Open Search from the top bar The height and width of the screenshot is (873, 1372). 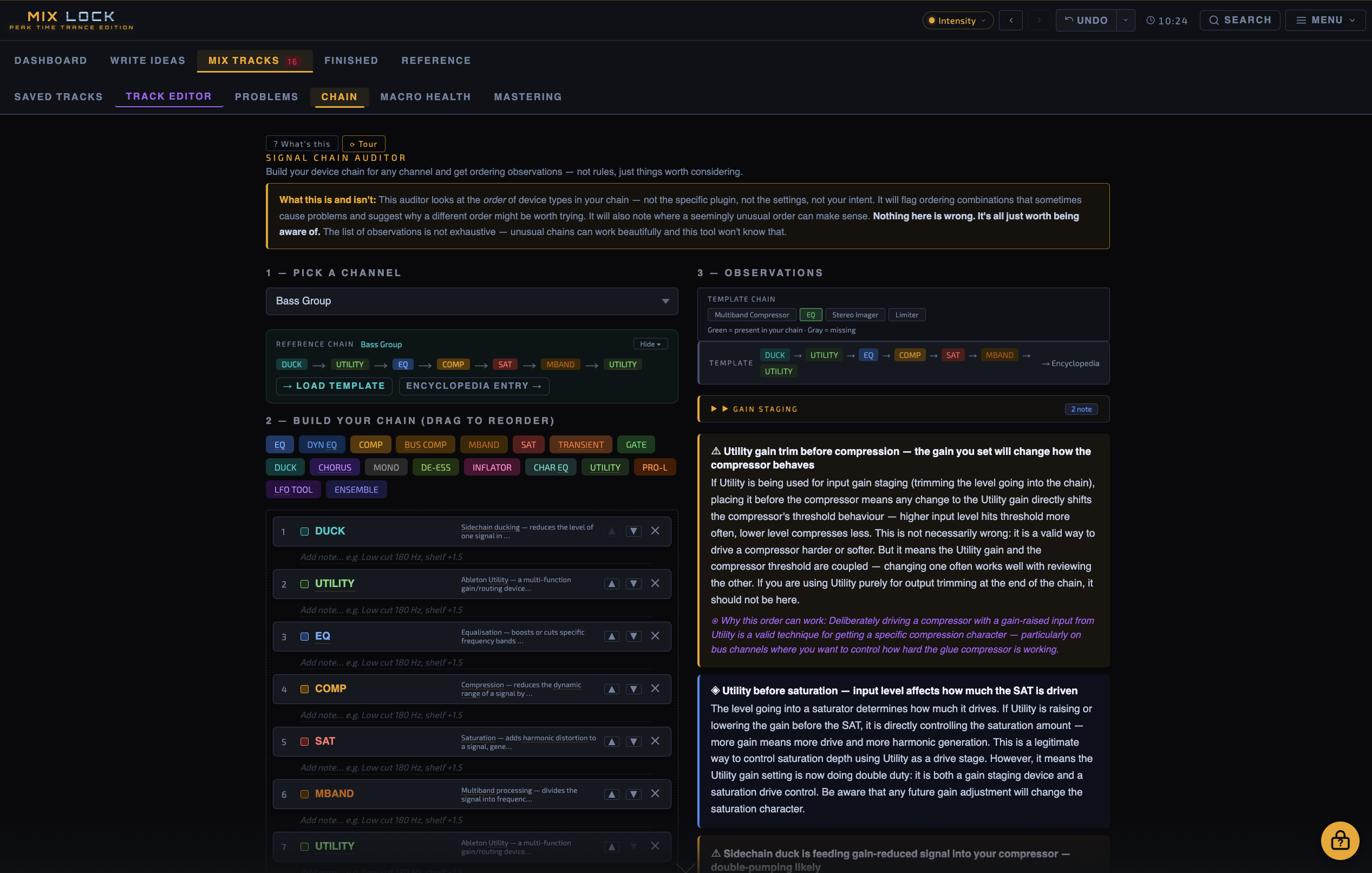[x=1240, y=20]
